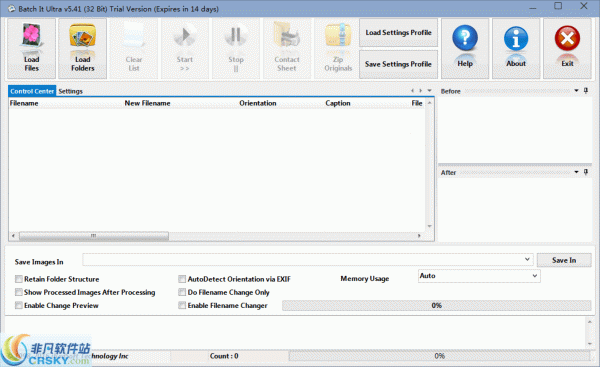600x367 pixels.
Task: Click the progress bar next to Enable Filename Changer
Action: click(437, 305)
